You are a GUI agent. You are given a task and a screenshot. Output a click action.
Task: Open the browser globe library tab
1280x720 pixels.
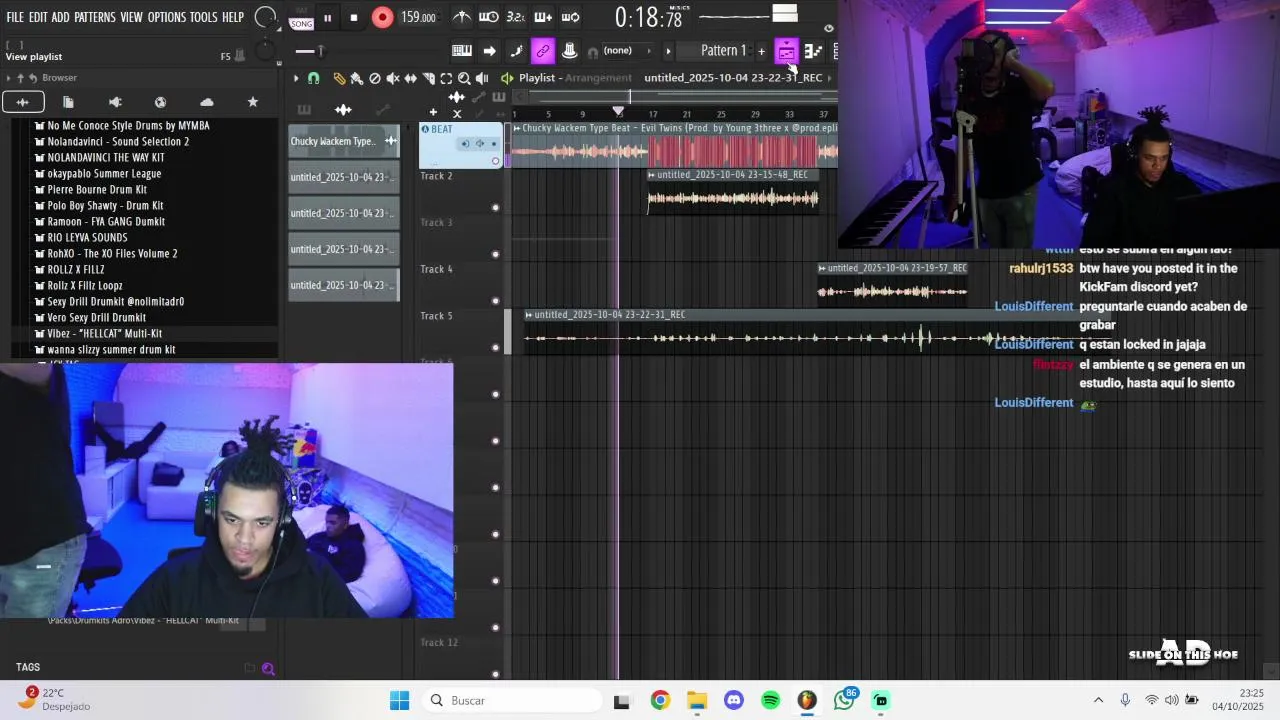pyautogui.click(x=160, y=102)
